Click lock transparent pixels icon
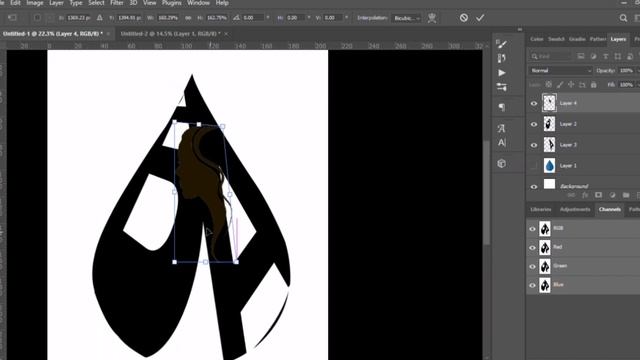 [549, 84]
